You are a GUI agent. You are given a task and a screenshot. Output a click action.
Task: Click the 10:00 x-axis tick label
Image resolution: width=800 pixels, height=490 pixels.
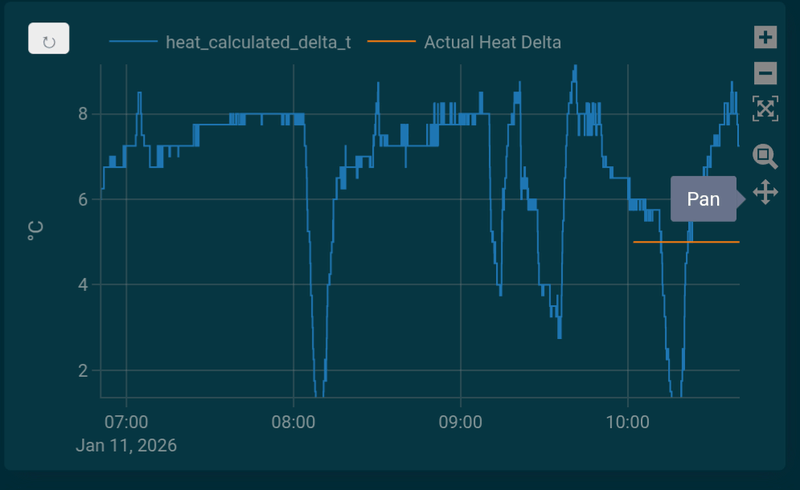626,421
